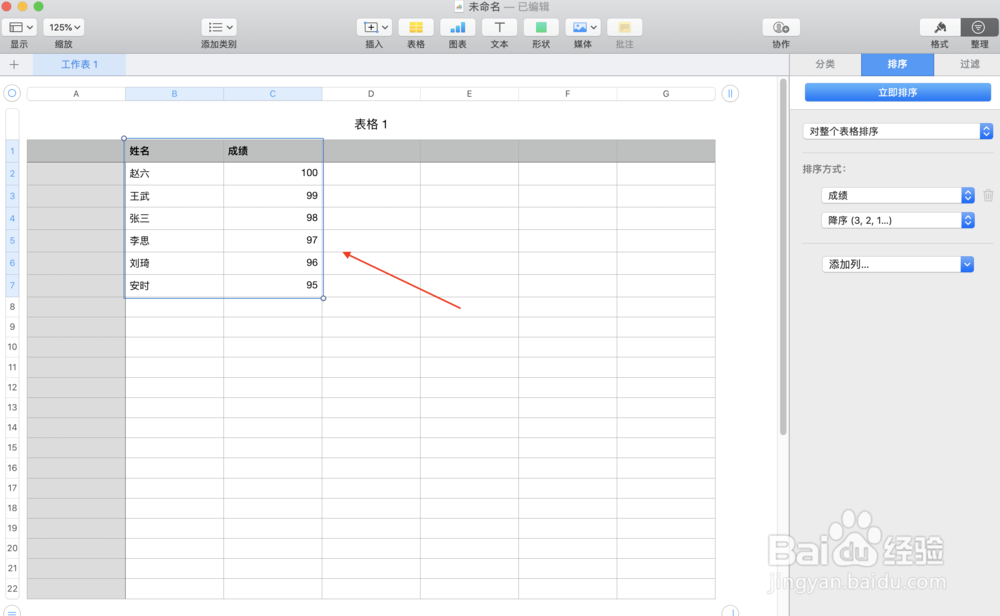Open the 显示 view options icon
The height and width of the screenshot is (616, 1000).
[20, 27]
